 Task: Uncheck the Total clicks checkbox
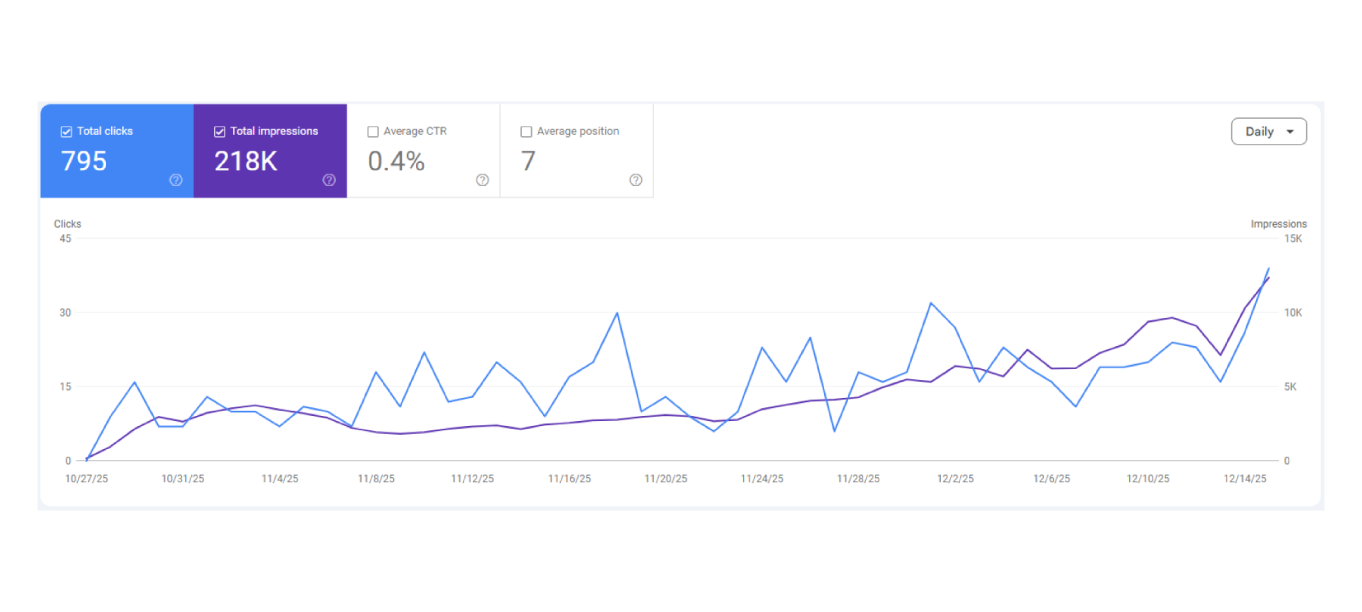66,132
